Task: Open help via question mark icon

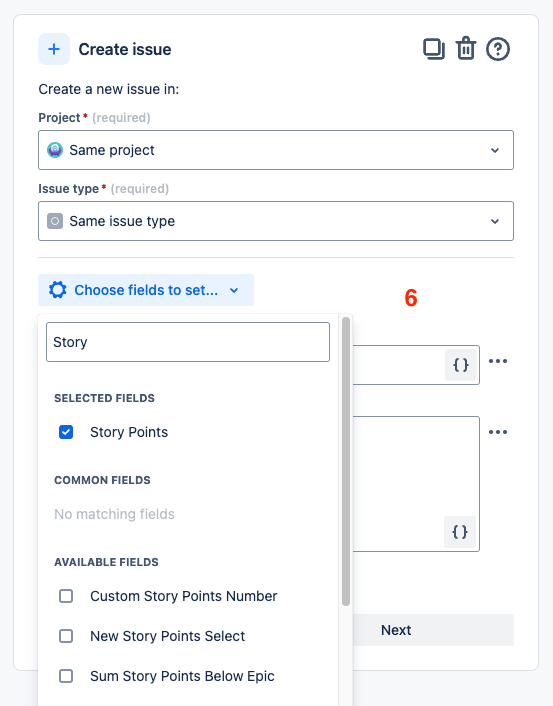Action: [498, 49]
